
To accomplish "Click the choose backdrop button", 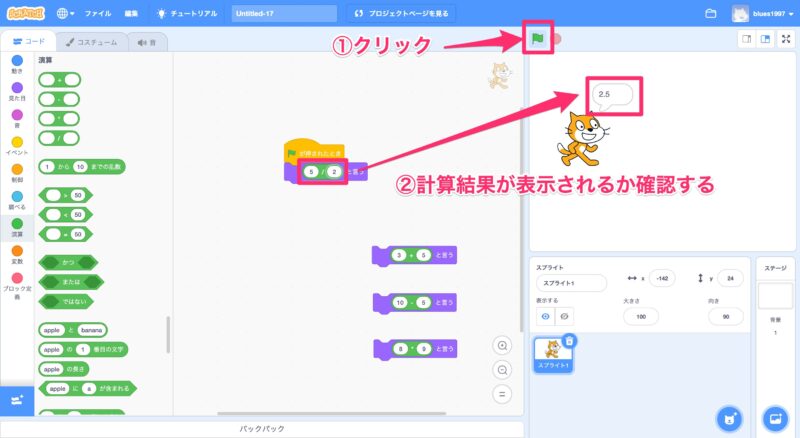I will tap(774, 417).
